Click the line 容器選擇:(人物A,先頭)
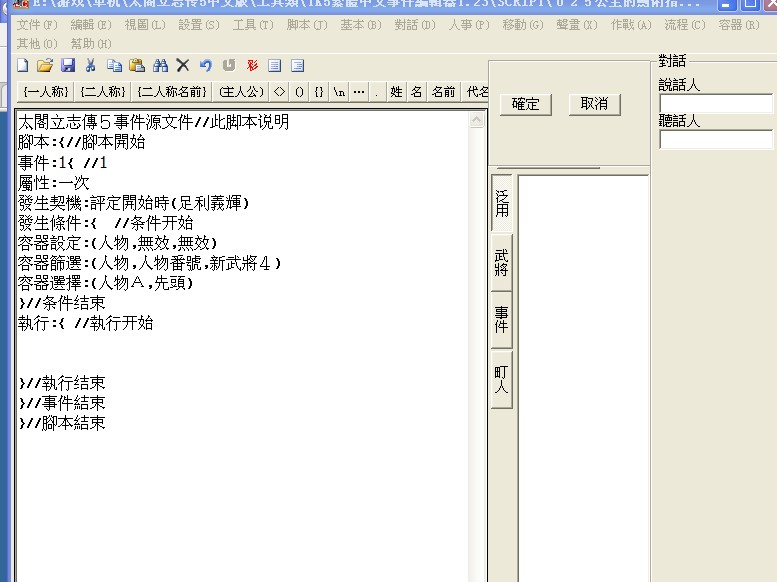This screenshot has height=582, width=777. point(106,283)
